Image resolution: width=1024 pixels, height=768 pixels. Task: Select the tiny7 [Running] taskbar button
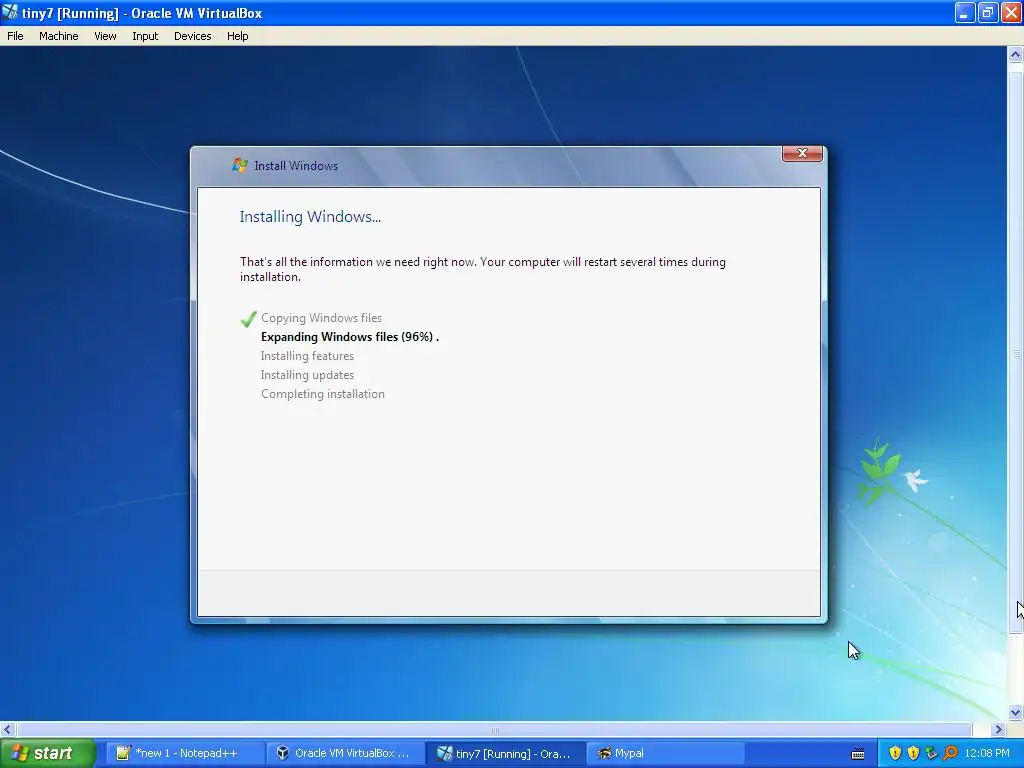[506, 754]
